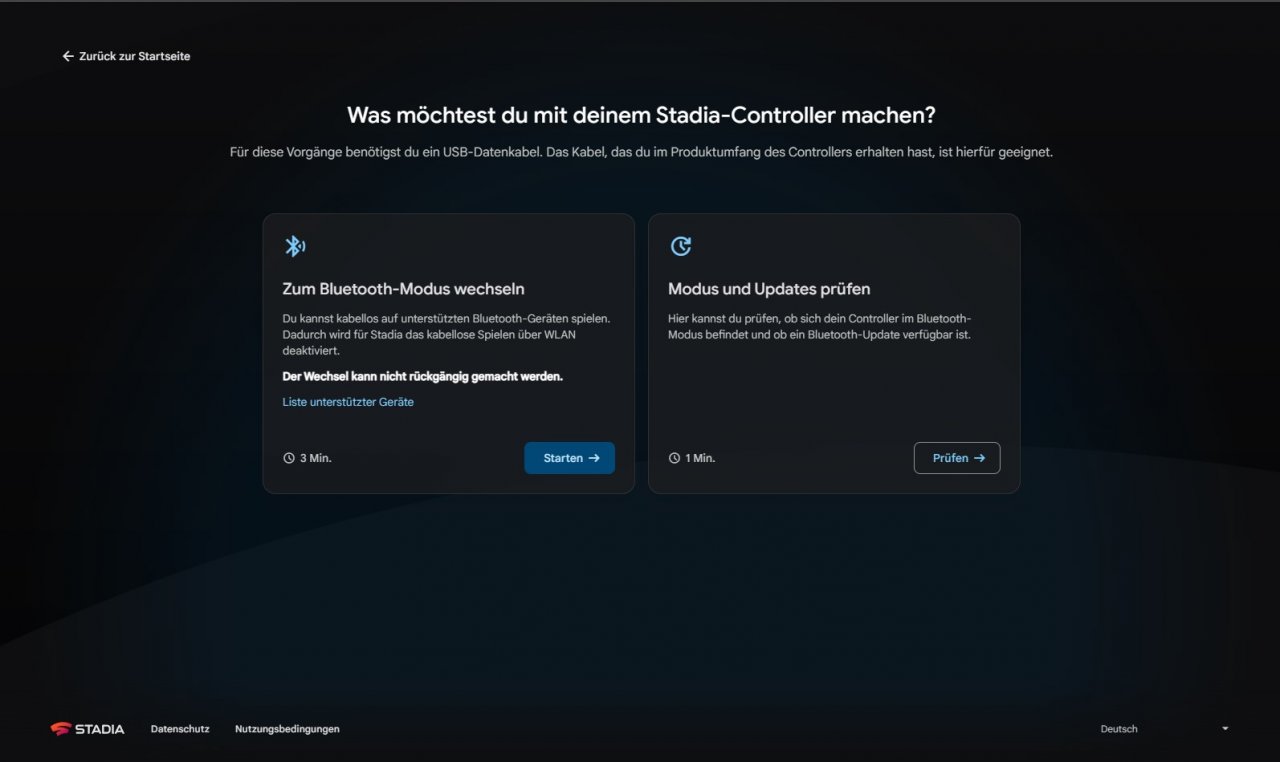Open the Nutzungsbedingungen link
The height and width of the screenshot is (762, 1280).
[287, 729]
